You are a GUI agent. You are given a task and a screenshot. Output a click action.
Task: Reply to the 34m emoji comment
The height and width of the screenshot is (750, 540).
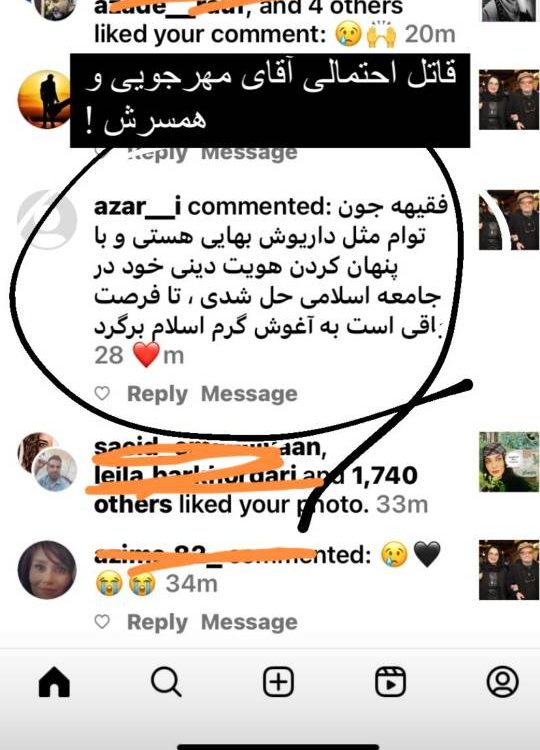click(x=157, y=622)
